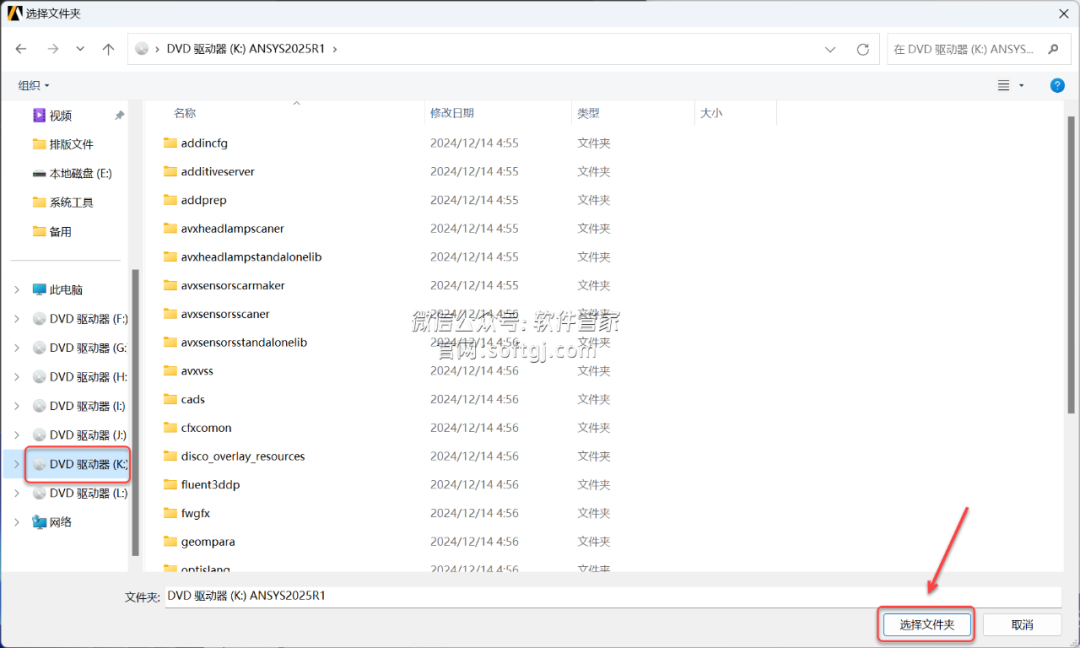Open the view options dropdown arrow
The height and width of the screenshot is (648, 1080).
pos(1021,85)
